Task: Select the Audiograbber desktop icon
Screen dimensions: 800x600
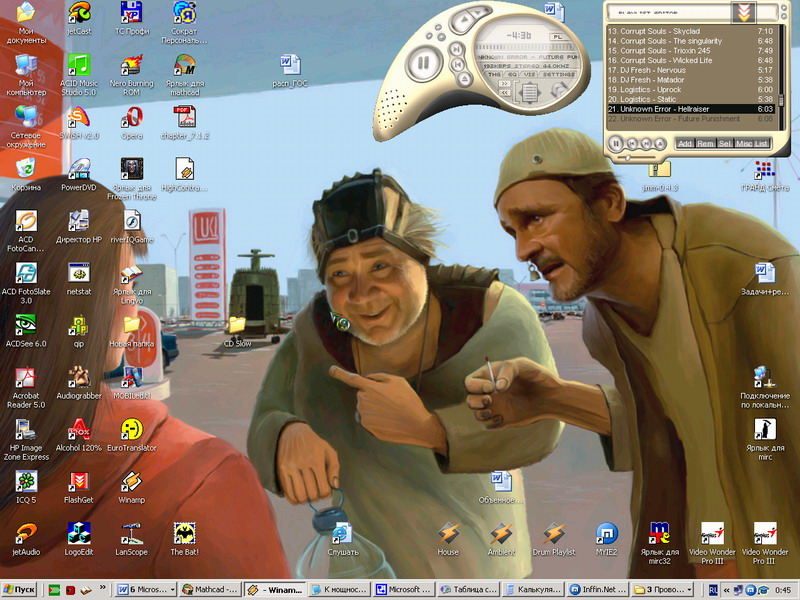Action: click(79, 383)
